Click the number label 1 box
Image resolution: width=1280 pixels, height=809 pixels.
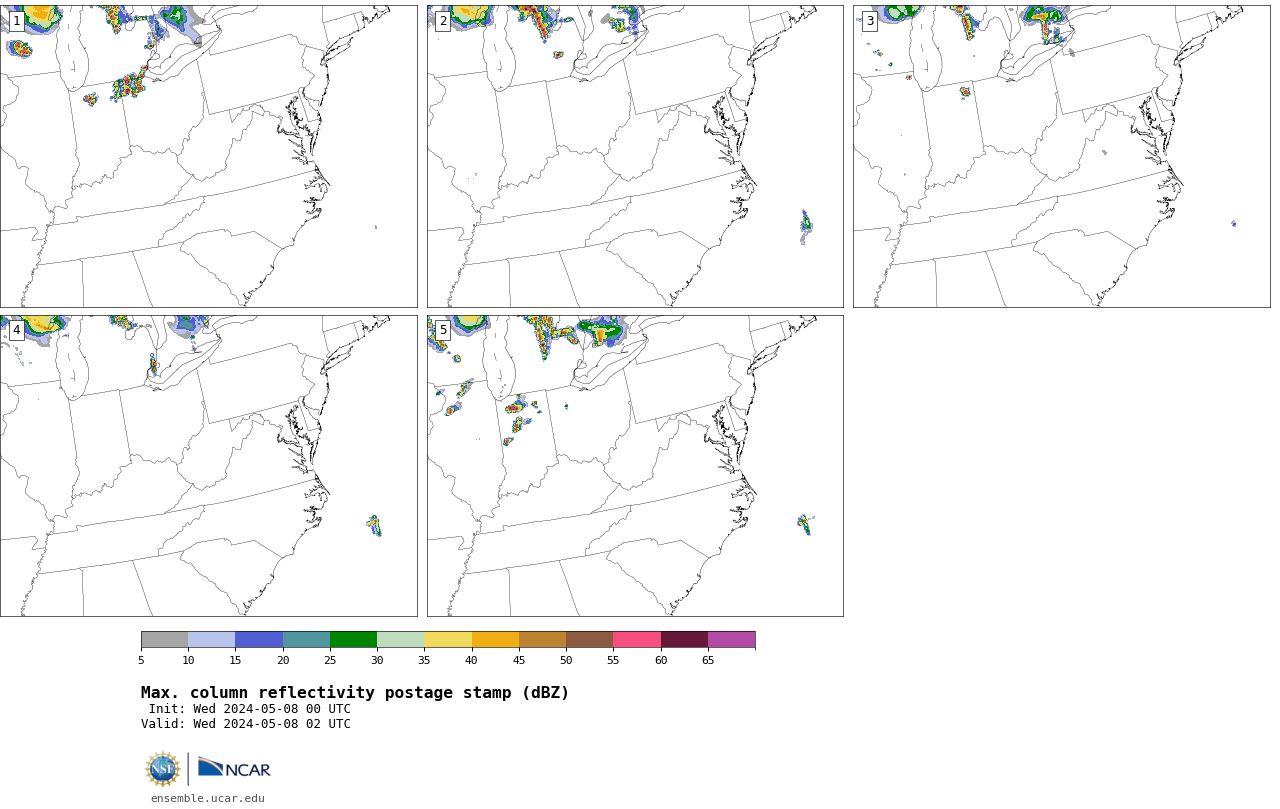click(x=16, y=21)
